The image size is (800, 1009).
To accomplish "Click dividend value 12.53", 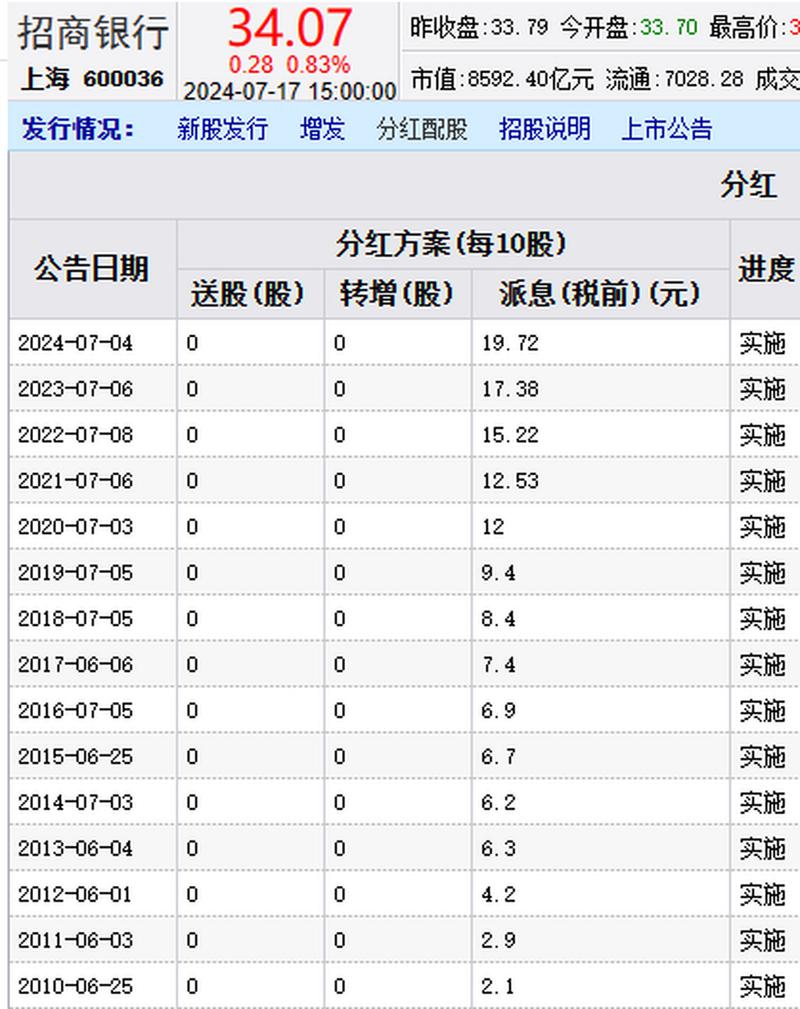I will pos(510,481).
